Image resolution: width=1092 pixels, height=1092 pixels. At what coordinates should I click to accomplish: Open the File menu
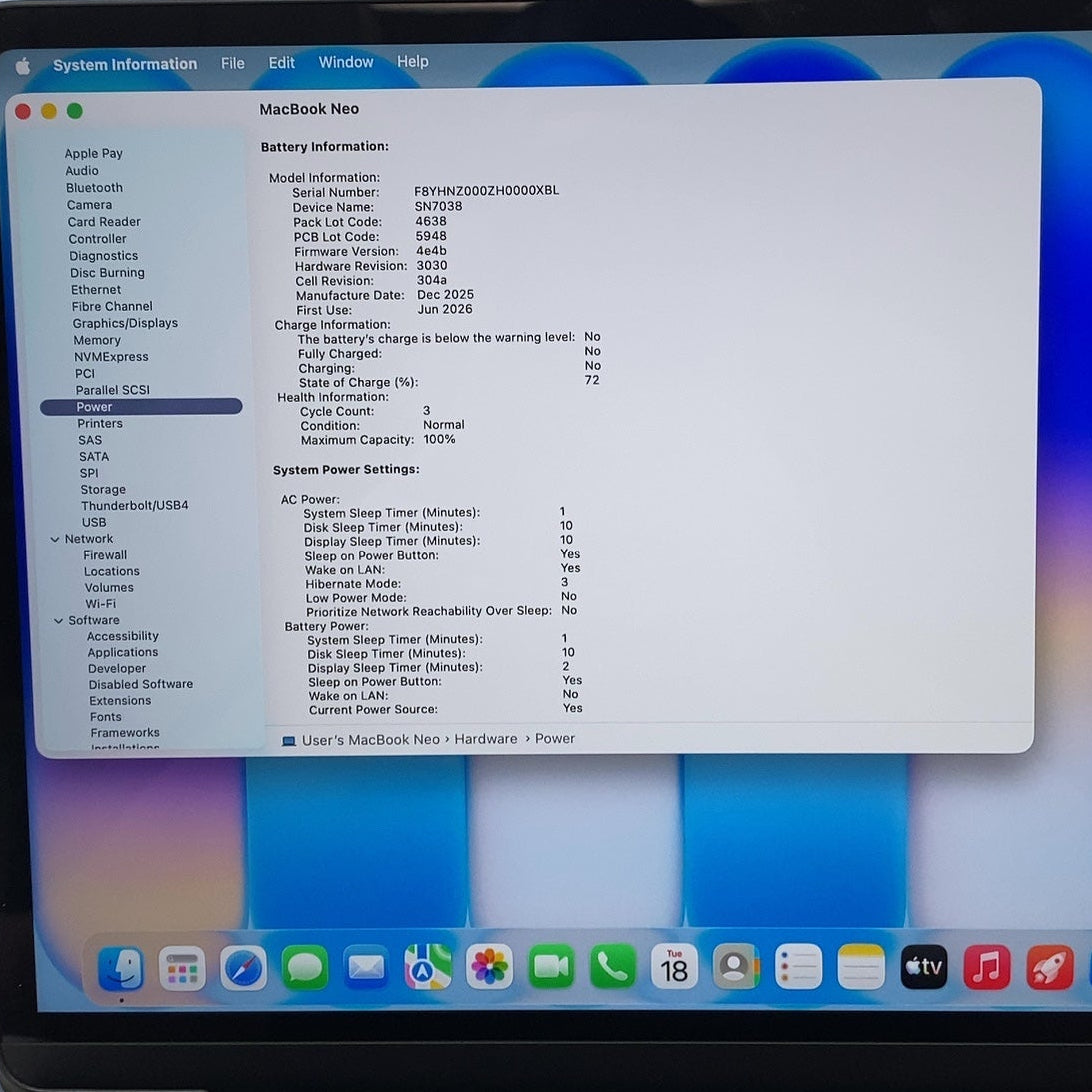click(x=233, y=63)
